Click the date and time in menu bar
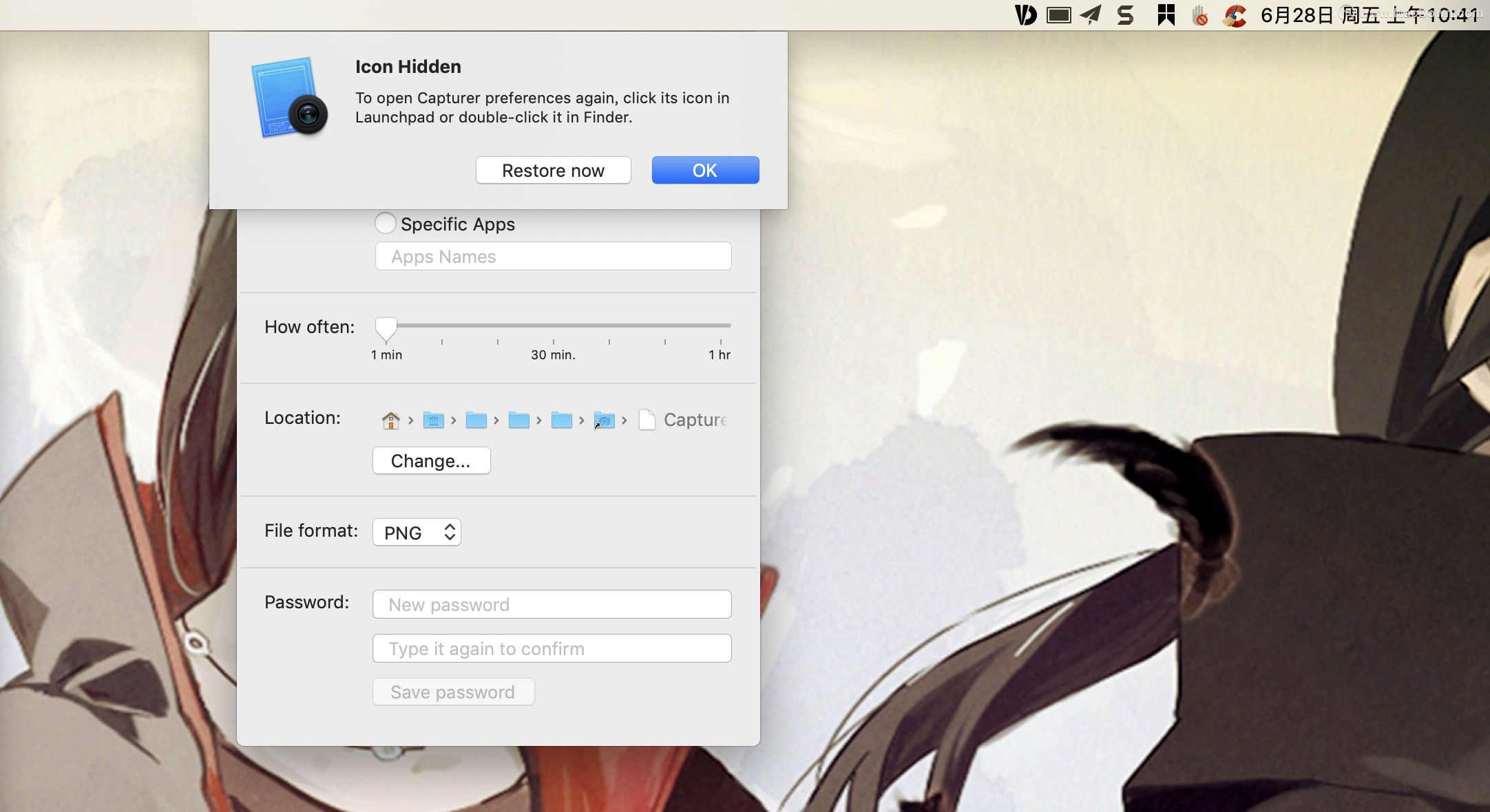Image resolution: width=1490 pixels, height=812 pixels. (x=1370, y=15)
